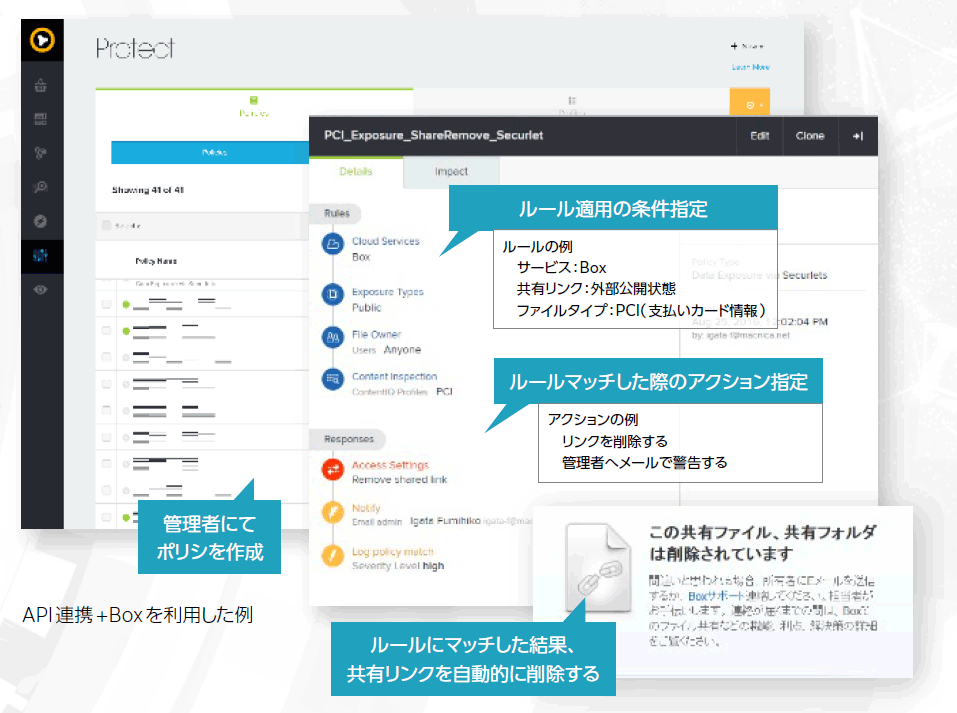This screenshot has height=713, width=957.
Task: Click the 'Igeta Fumihiko' email admin name
Action: [445, 521]
